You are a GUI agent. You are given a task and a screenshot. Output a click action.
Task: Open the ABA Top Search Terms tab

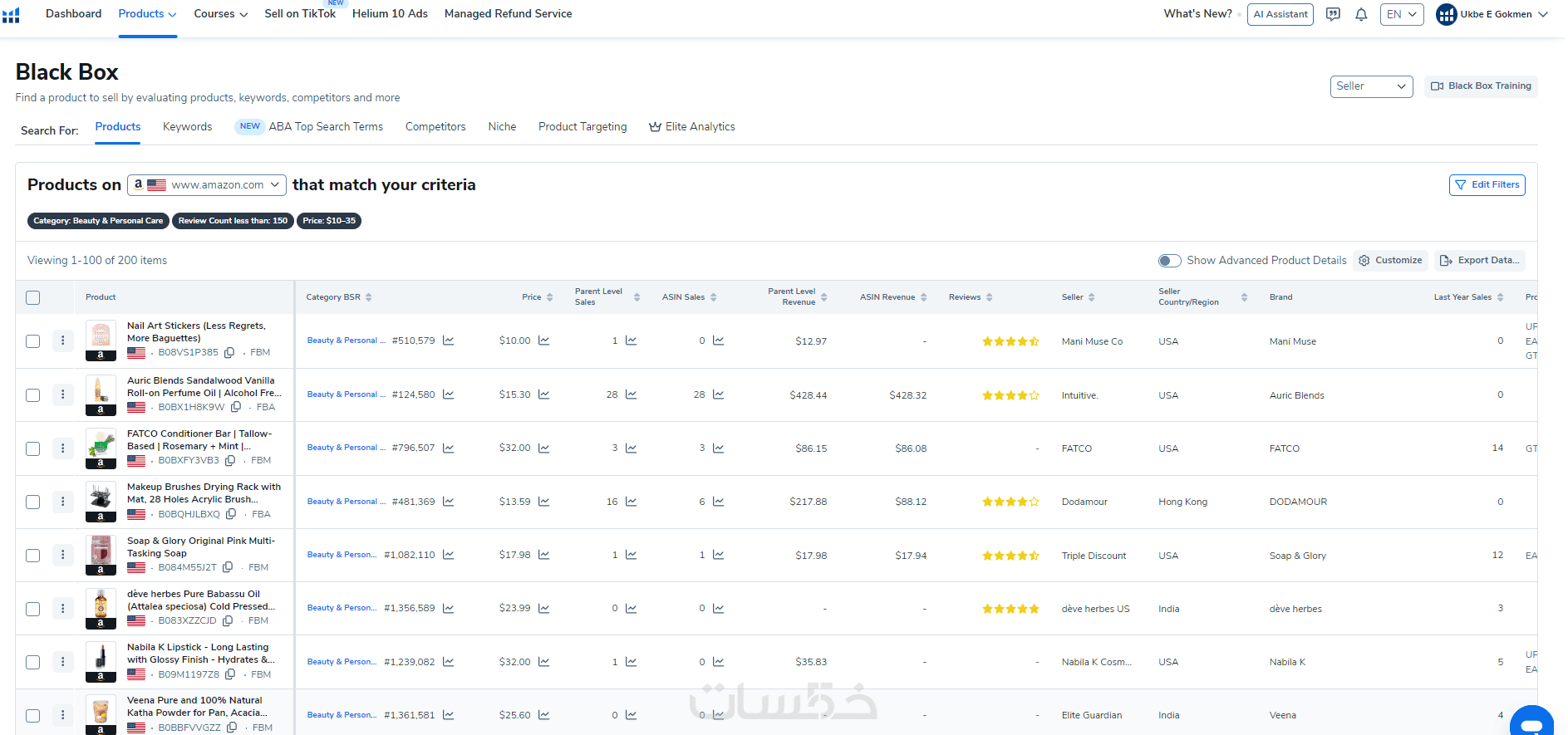(309, 127)
